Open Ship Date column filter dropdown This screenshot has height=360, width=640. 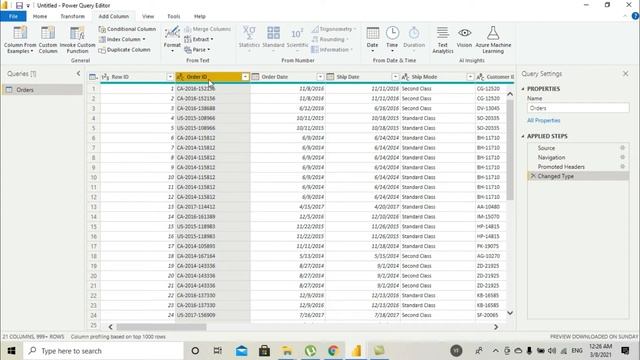point(396,77)
